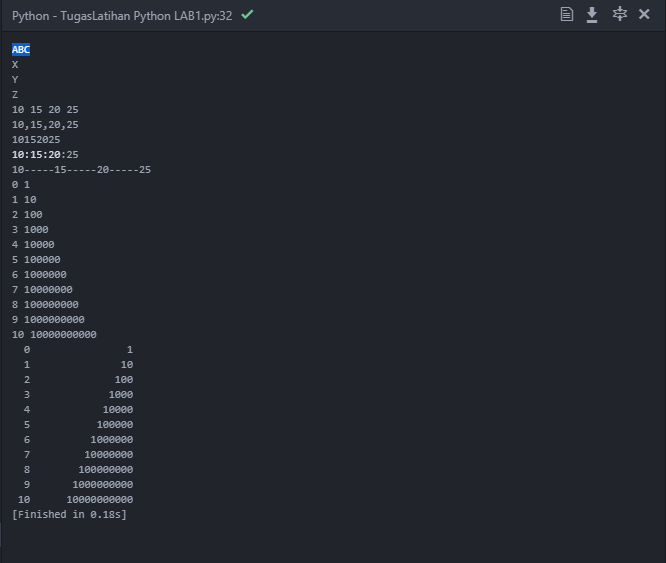Click value '10000000000' in right-aligned row 10

(x=100, y=500)
